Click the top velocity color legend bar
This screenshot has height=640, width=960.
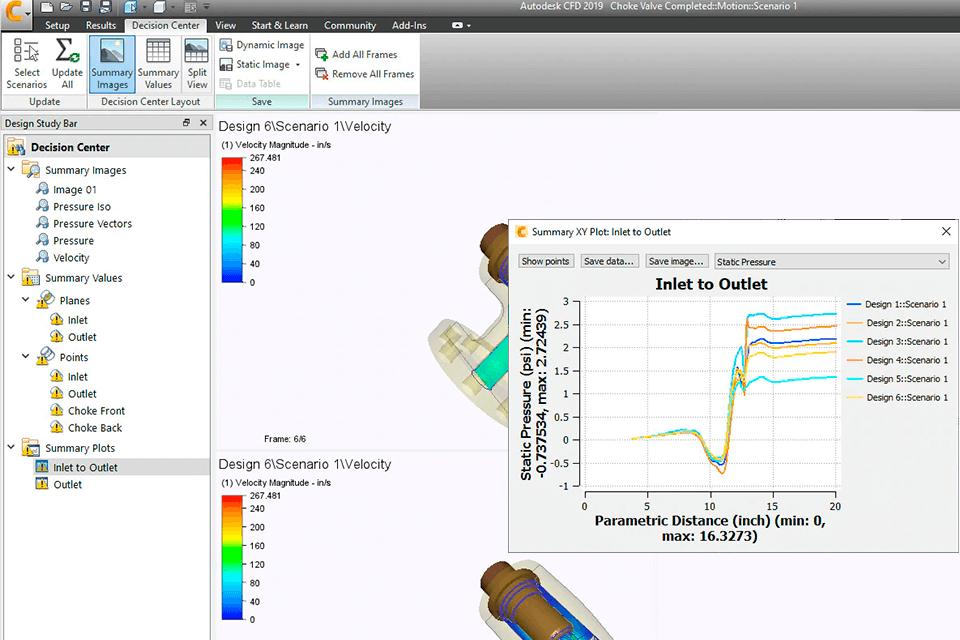(232, 220)
